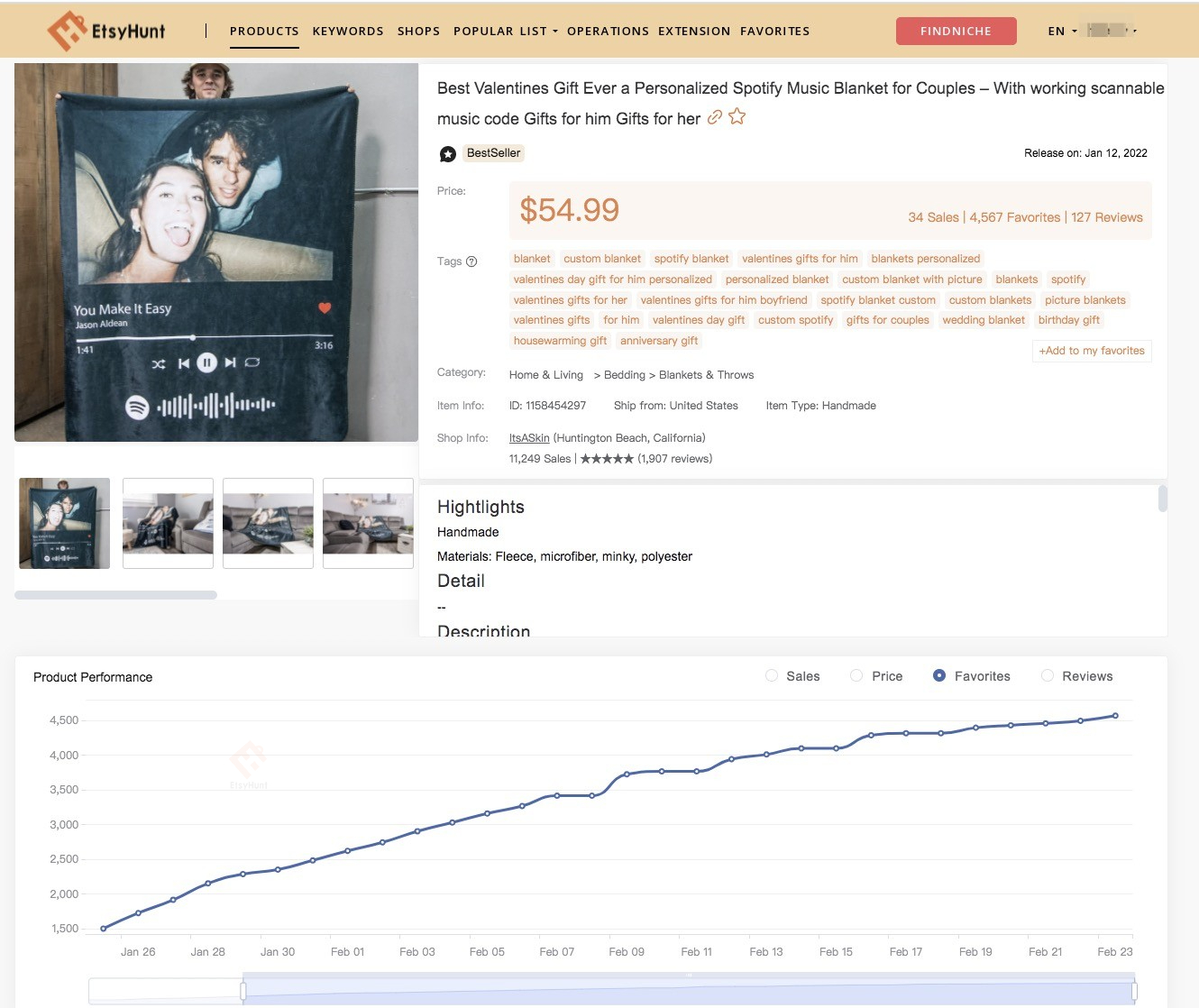Viewport: 1199px width, 1008px height.
Task: Select the second product image thumbnail
Action: coord(168,523)
